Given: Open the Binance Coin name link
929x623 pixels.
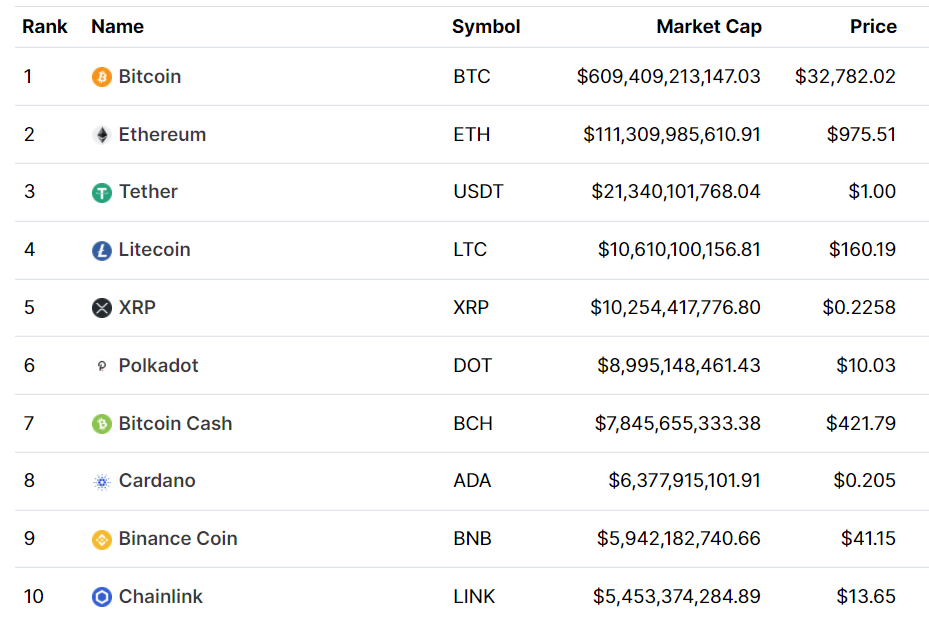Looking at the screenshot, I should (x=177, y=539).
